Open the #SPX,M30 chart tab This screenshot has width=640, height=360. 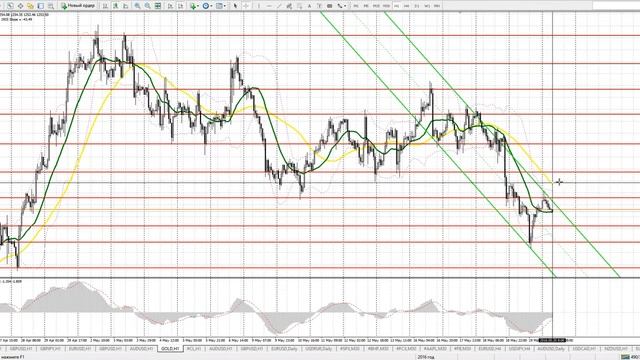pos(350,349)
